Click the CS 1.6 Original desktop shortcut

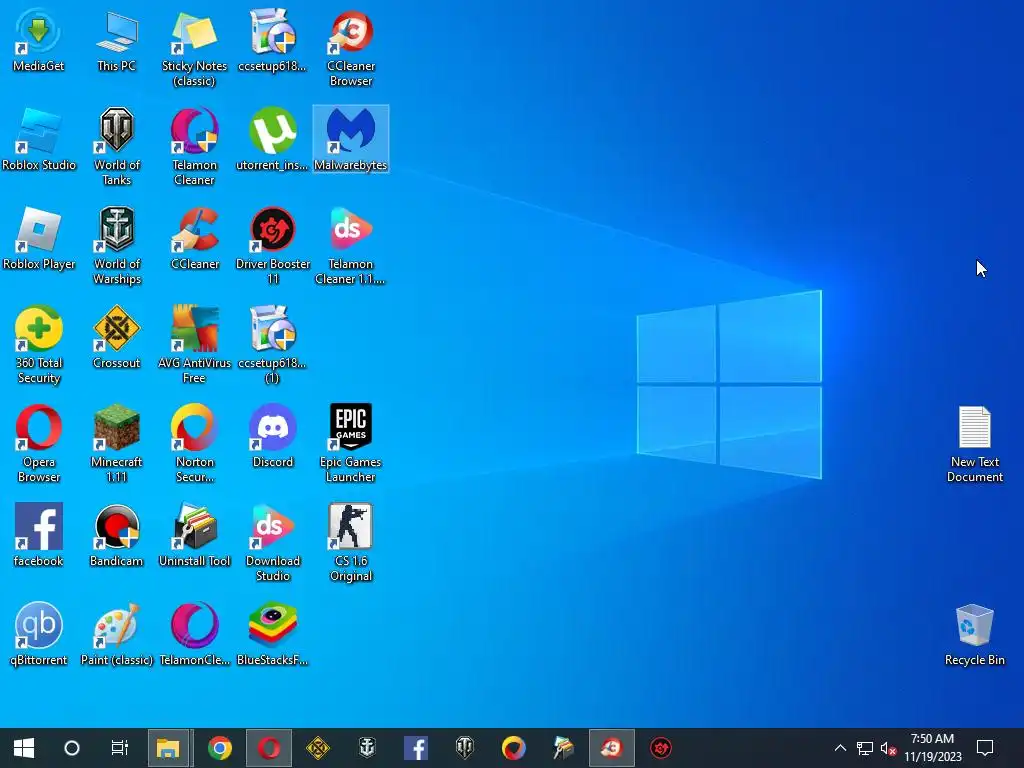[351, 544]
